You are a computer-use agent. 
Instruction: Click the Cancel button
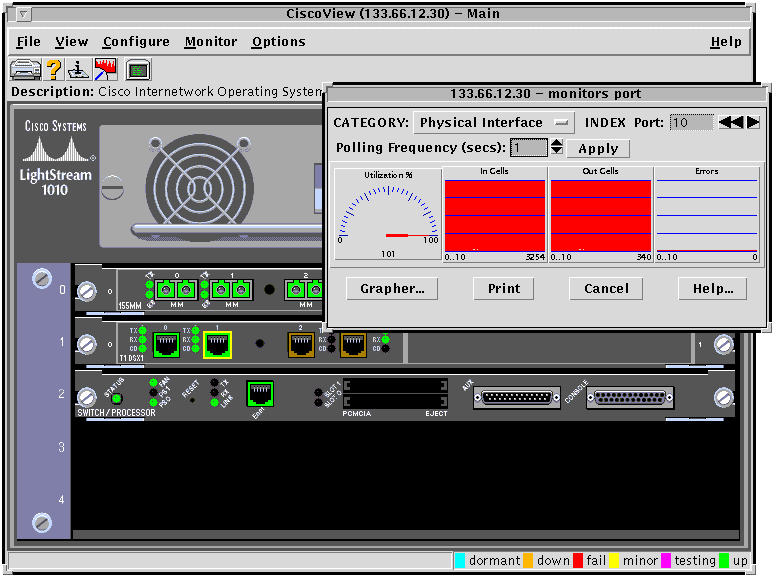(x=606, y=288)
